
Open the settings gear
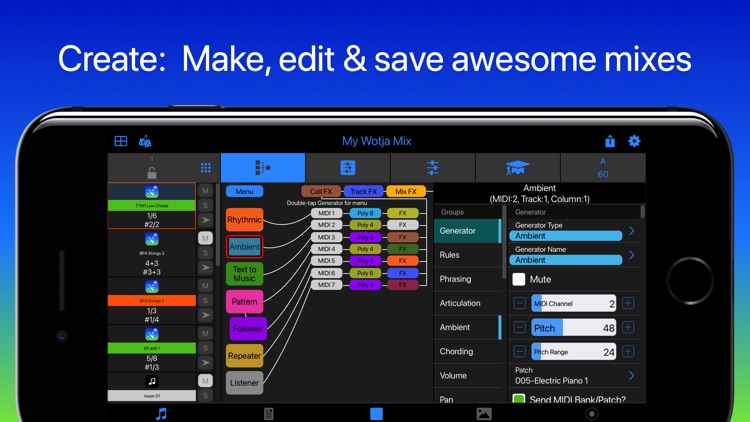pos(634,141)
